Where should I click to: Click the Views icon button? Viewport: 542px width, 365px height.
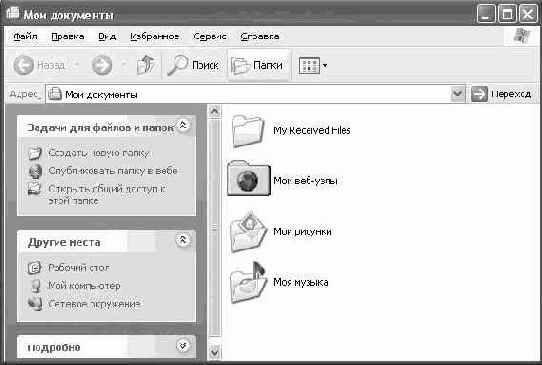[309, 65]
